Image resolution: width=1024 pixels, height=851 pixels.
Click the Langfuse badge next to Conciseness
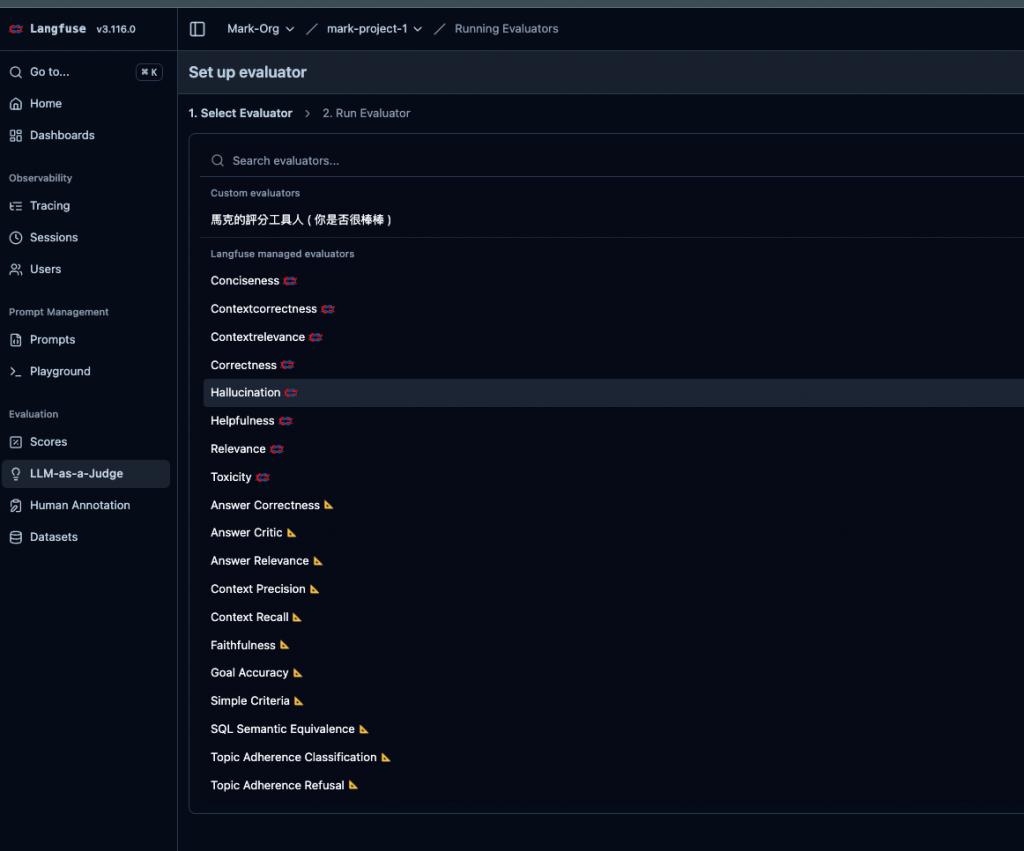click(x=291, y=281)
